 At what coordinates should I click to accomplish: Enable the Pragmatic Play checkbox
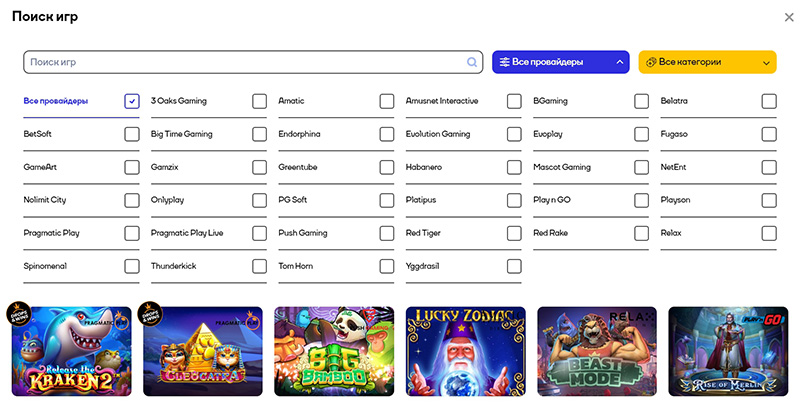pos(132,233)
